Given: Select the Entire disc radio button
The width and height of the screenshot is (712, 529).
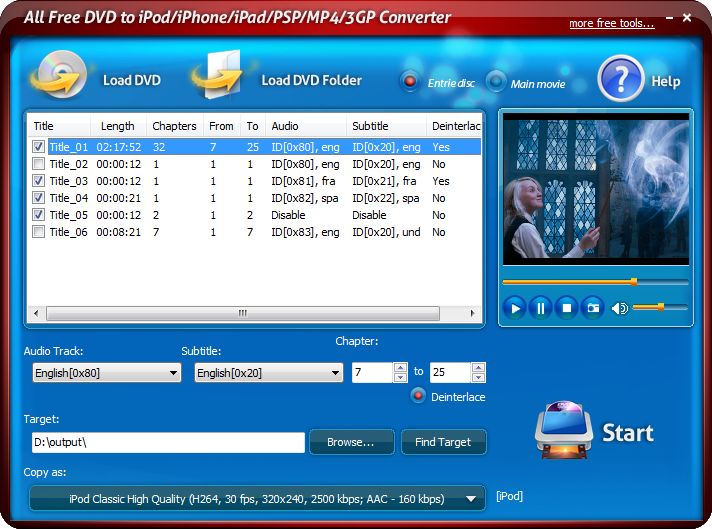Looking at the screenshot, I should (410, 82).
